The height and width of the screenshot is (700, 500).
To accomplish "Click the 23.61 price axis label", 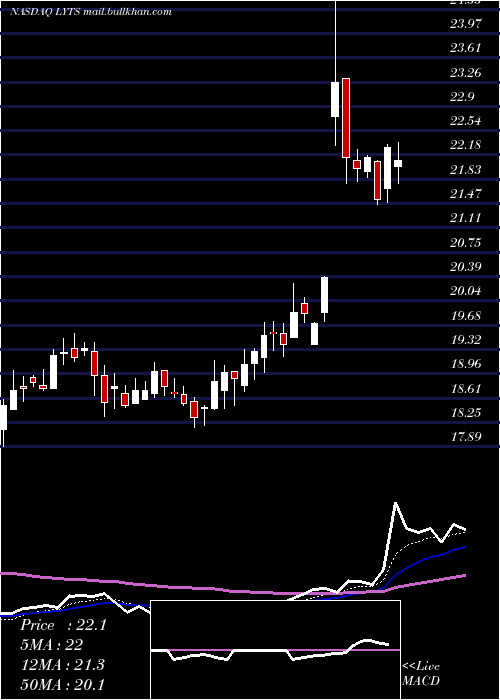I will (x=466, y=47).
